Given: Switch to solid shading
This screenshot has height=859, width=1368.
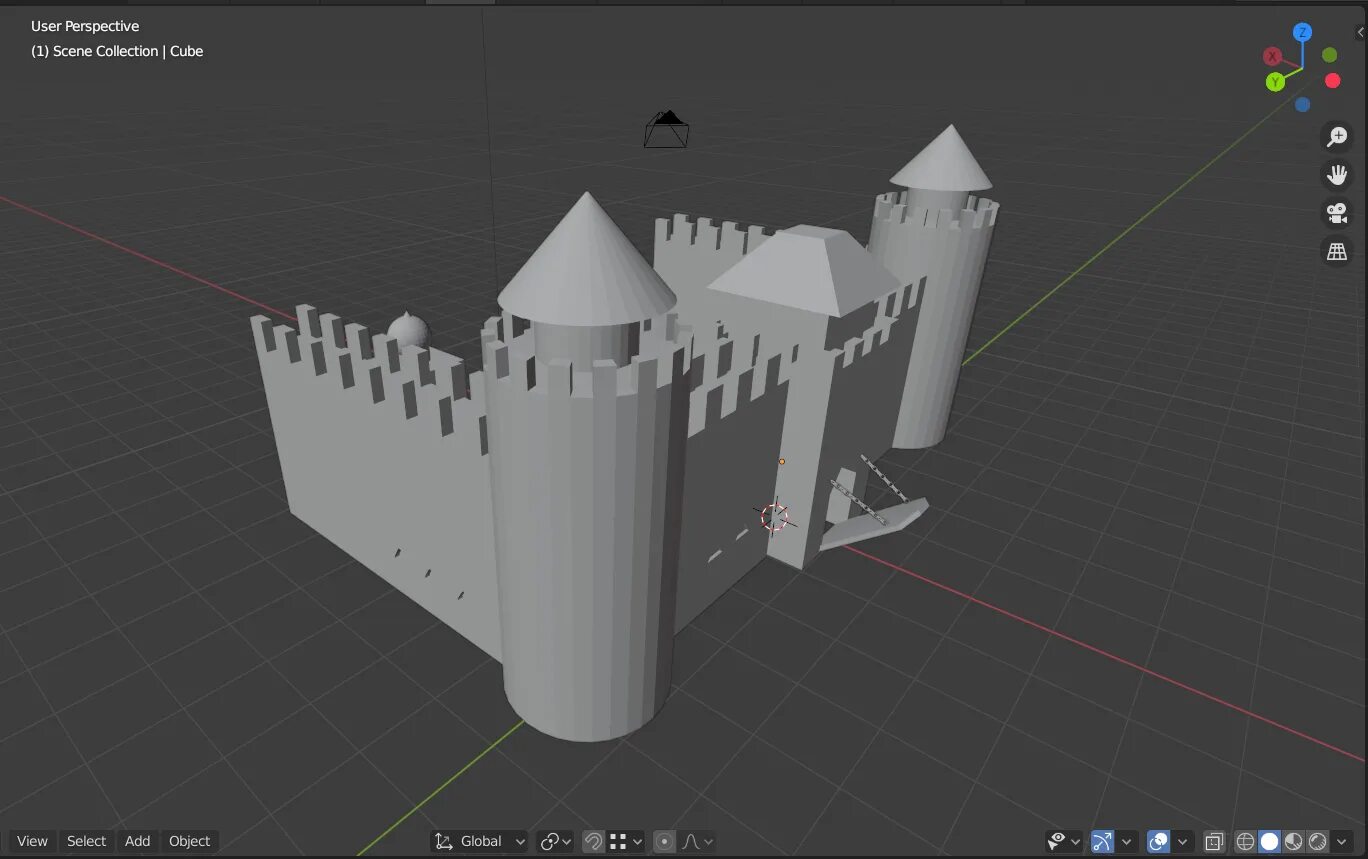Looking at the screenshot, I should pyautogui.click(x=1269, y=841).
